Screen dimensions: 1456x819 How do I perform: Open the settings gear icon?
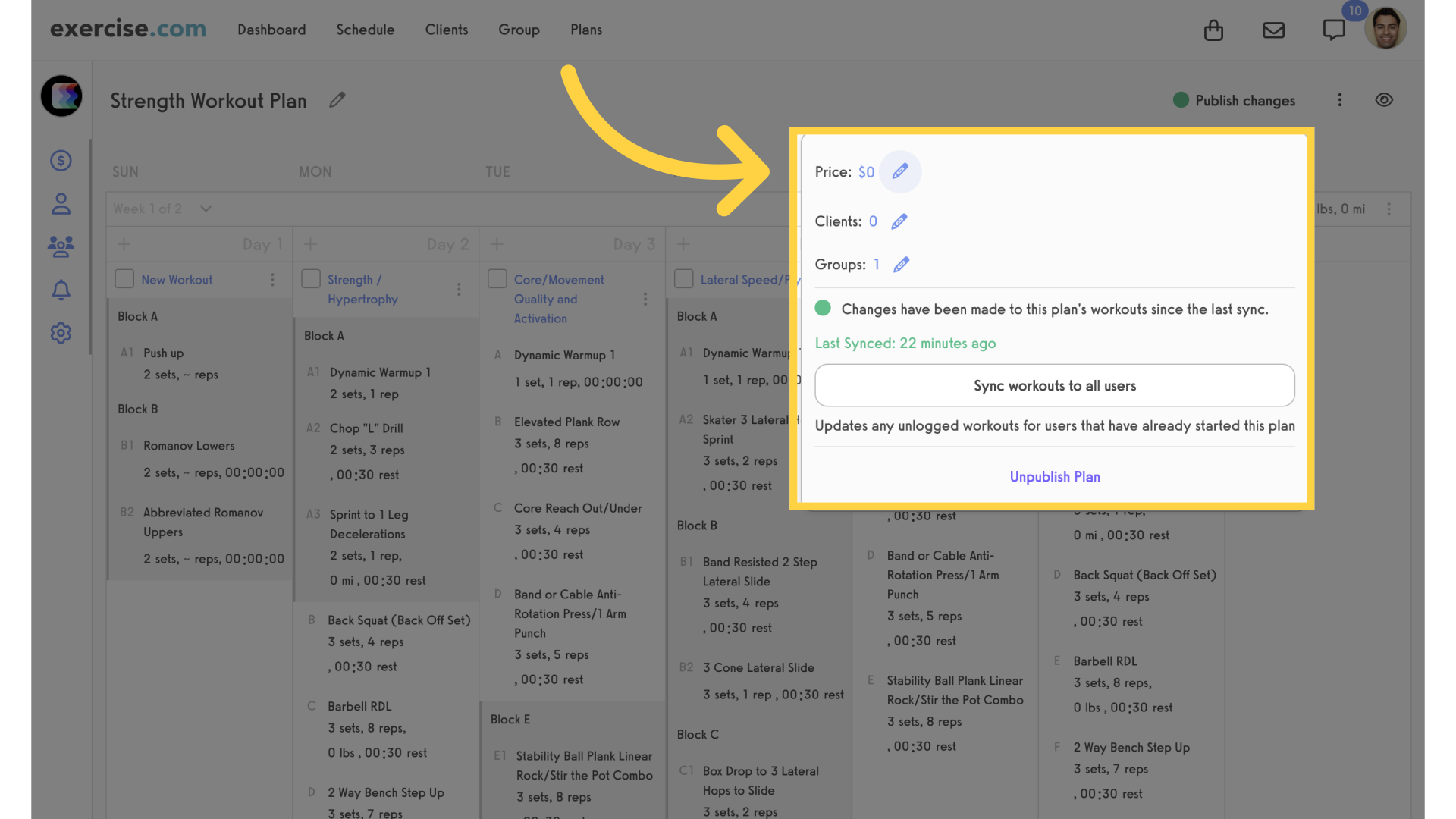click(x=61, y=332)
